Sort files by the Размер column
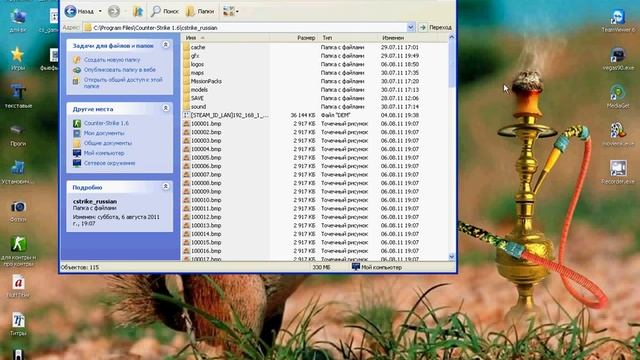This screenshot has width=640, height=360. (x=294, y=38)
